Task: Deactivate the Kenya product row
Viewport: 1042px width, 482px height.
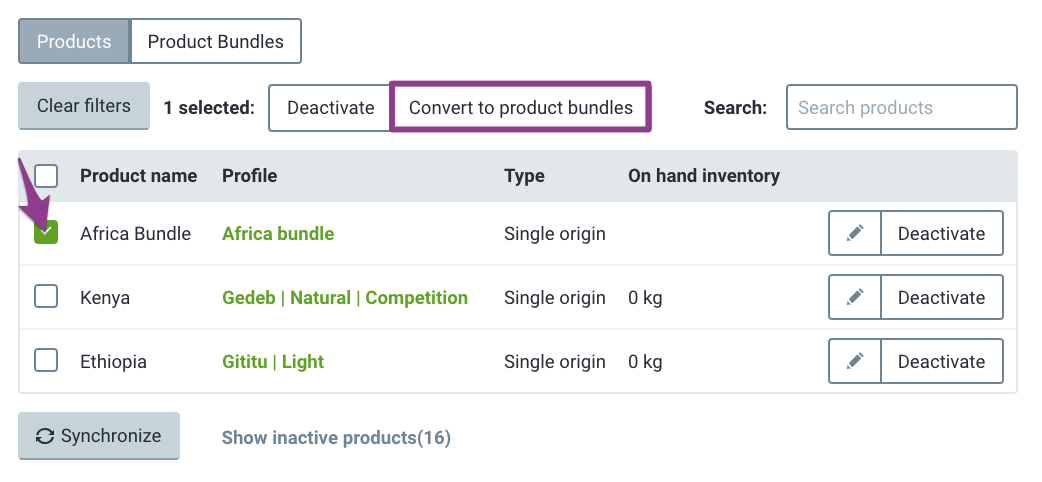Action: 942,297
